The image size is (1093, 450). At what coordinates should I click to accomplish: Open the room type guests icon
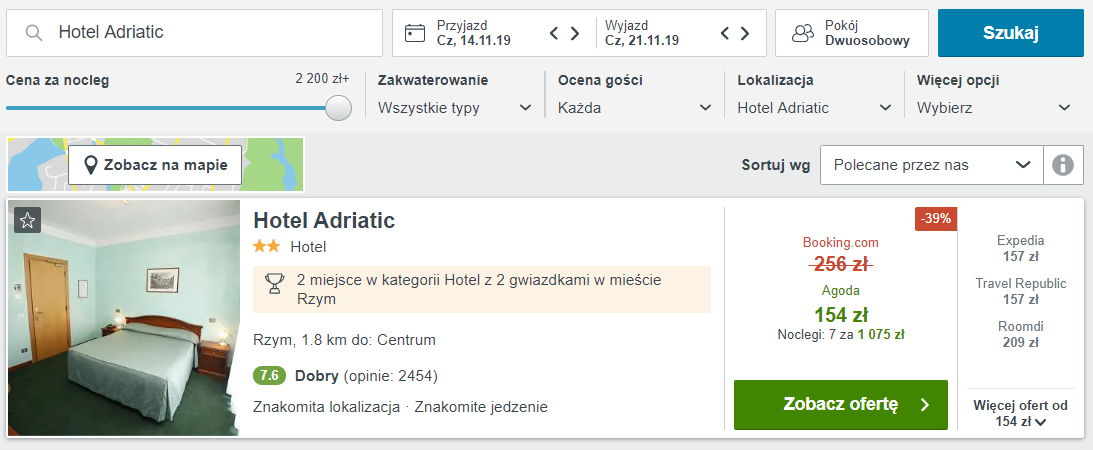tap(804, 33)
